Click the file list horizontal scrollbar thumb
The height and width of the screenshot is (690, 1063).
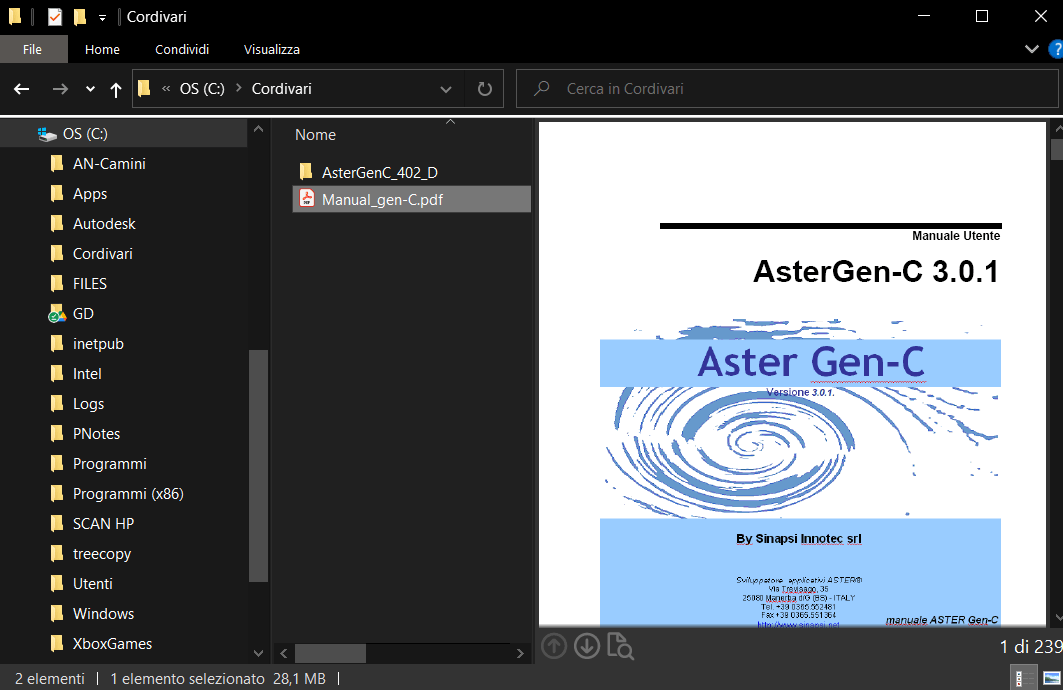point(330,653)
